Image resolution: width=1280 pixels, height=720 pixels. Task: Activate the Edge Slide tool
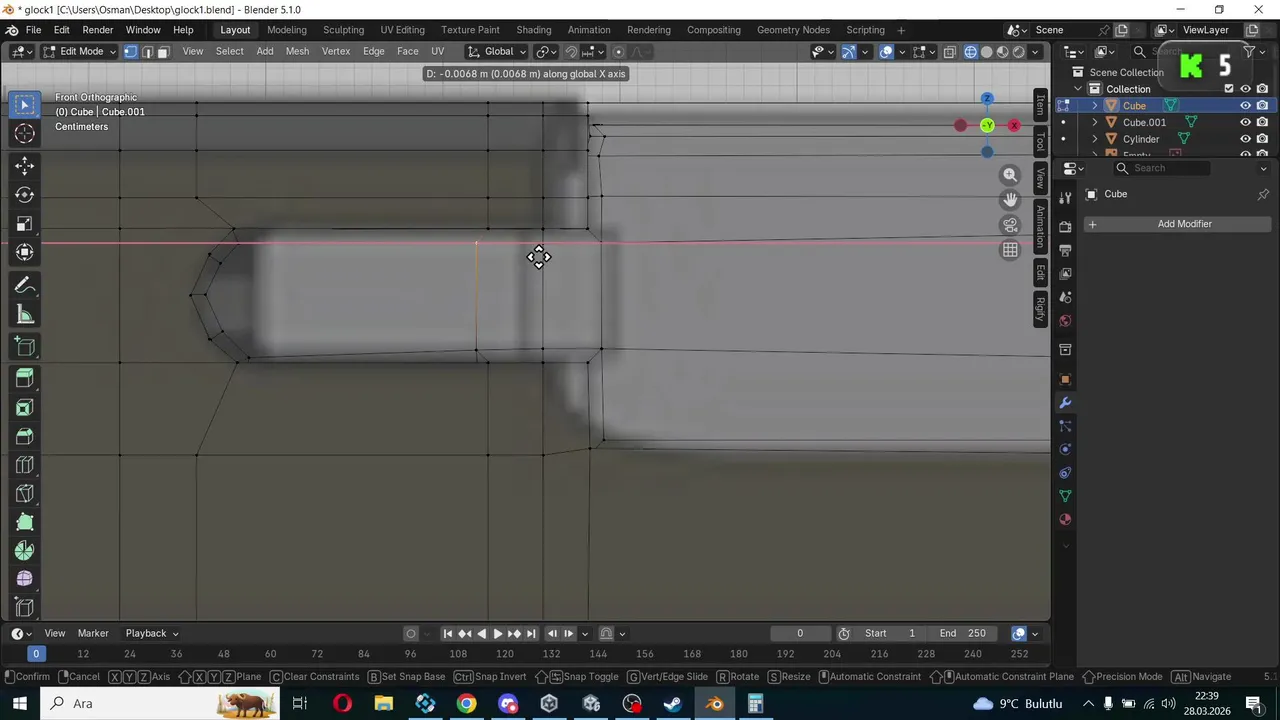point(25,607)
